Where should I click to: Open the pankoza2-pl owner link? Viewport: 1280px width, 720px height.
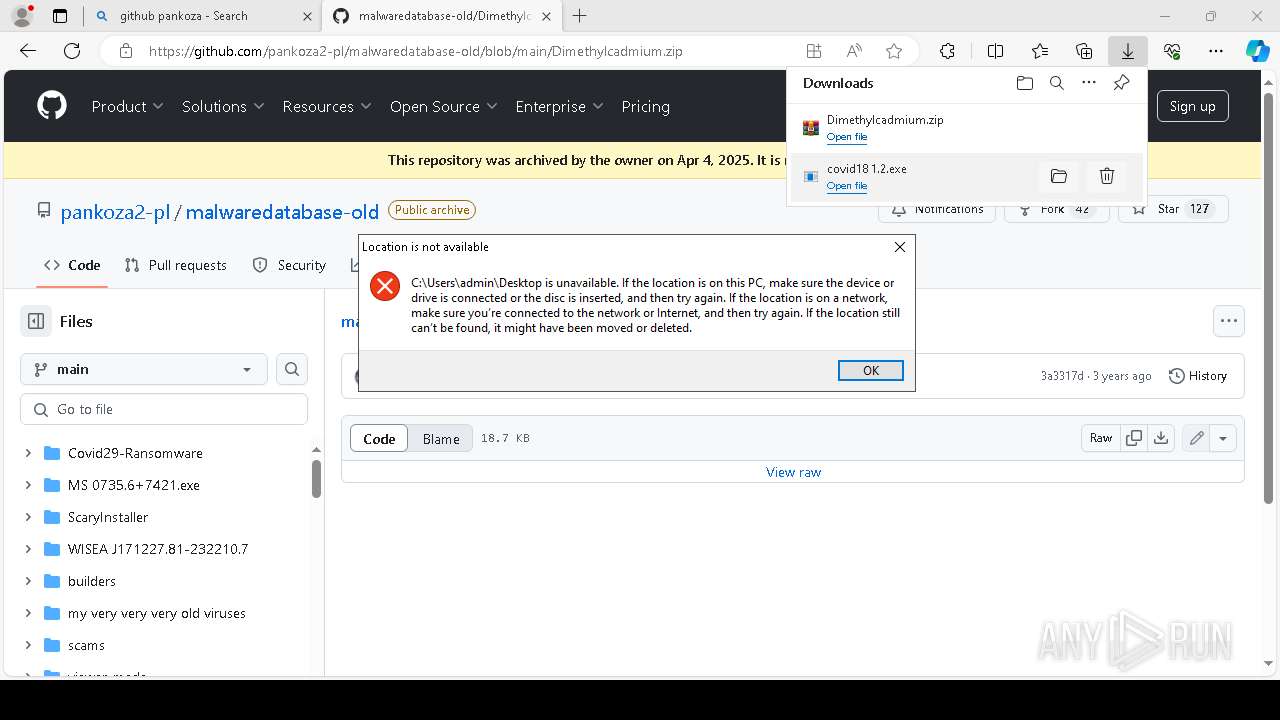coord(115,211)
